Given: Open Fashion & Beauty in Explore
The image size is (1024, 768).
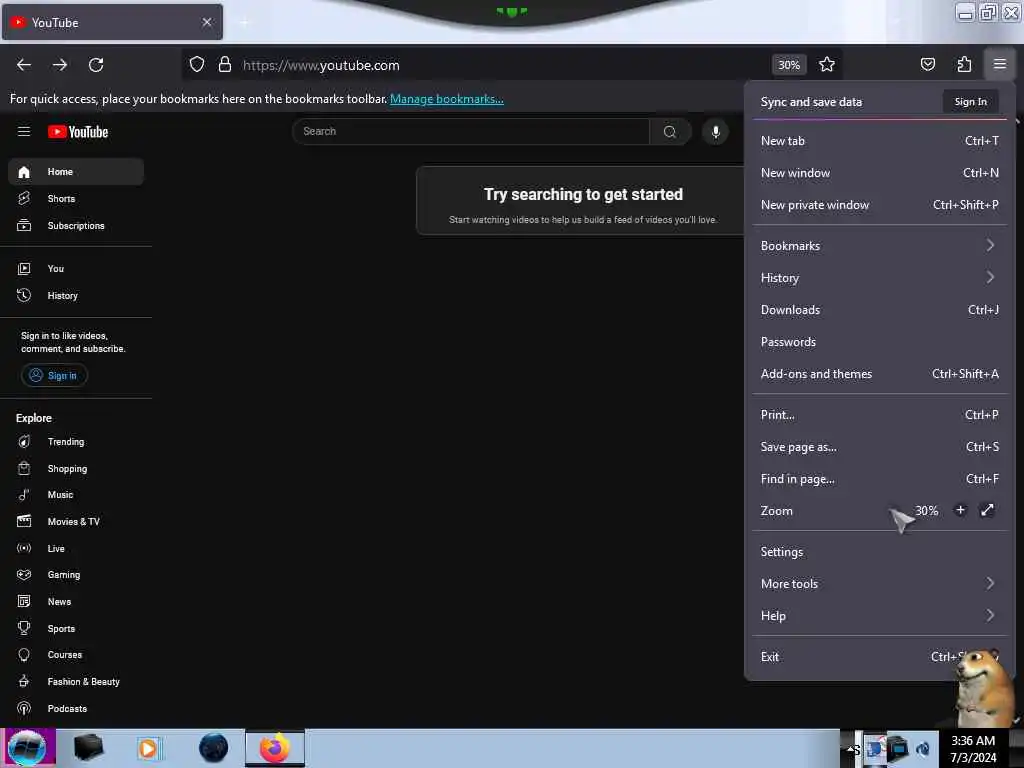Looking at the screenshot, I should pyautogui.click(x=76, y=682).
